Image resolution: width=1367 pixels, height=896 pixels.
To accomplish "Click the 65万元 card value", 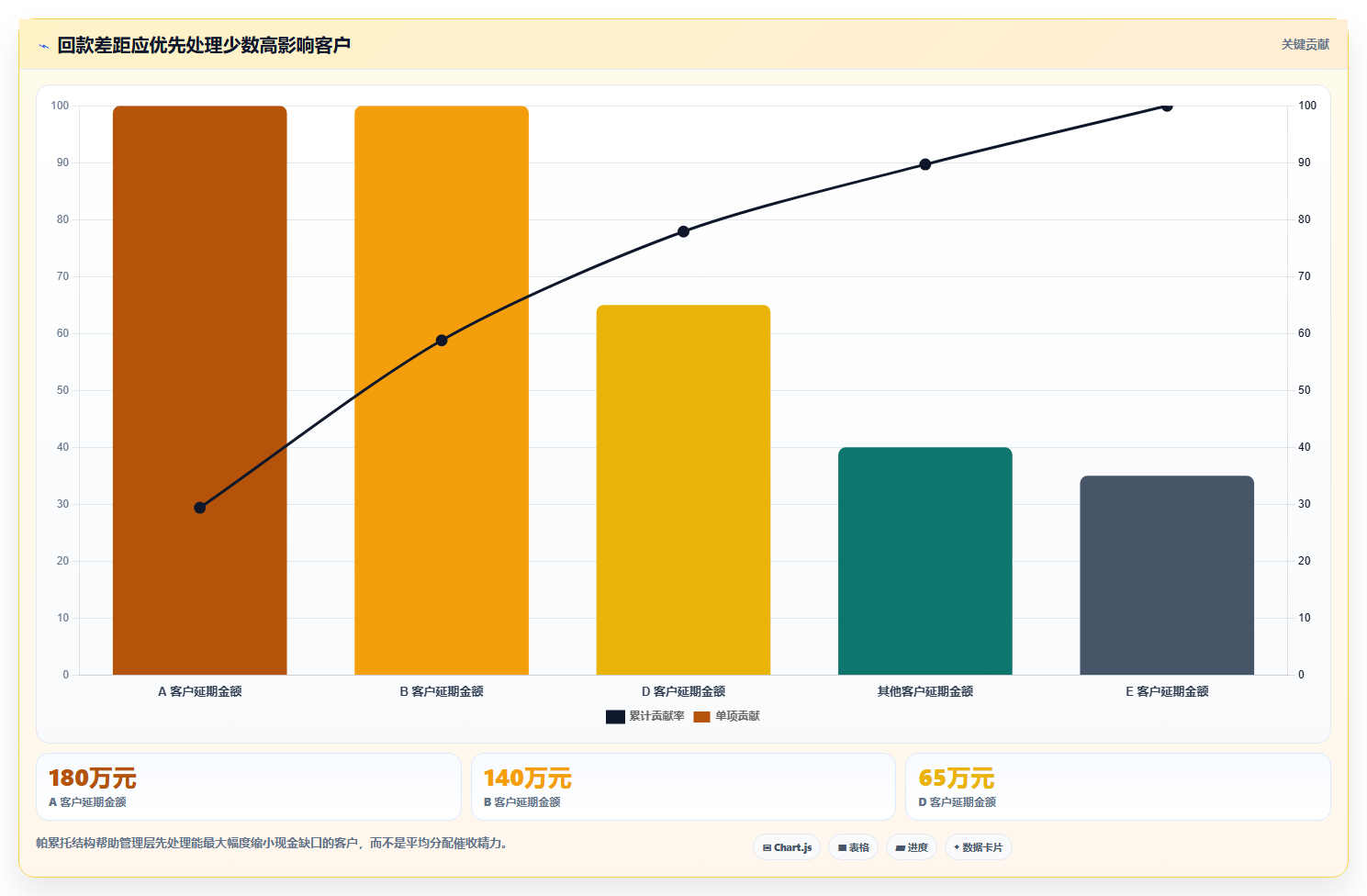I will tap(957, 778).
